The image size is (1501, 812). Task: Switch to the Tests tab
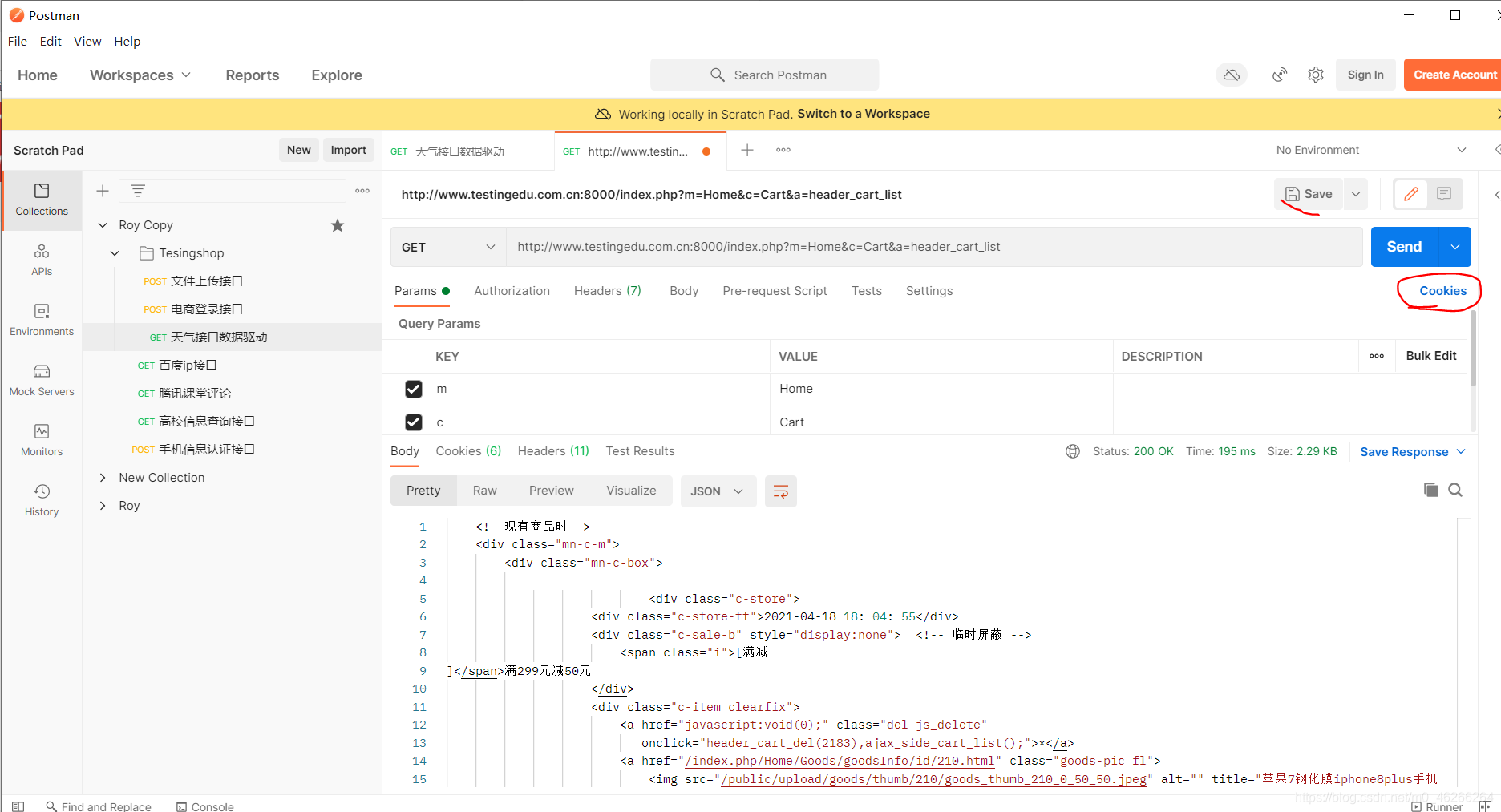click(867, 291)
